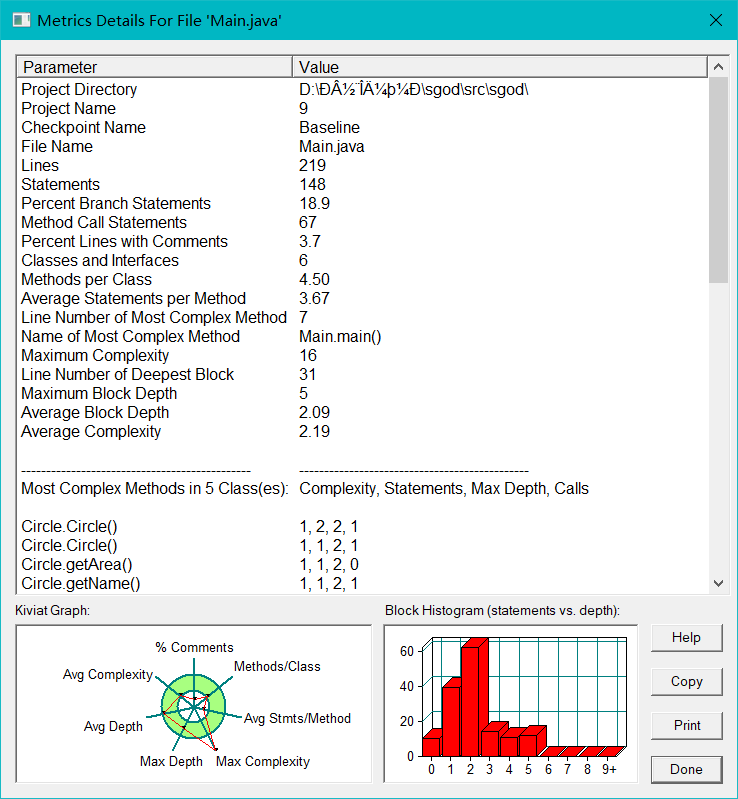Click the Max Complexity axis label
Viewport: 738px width, 799px height.
pos(263,761)
